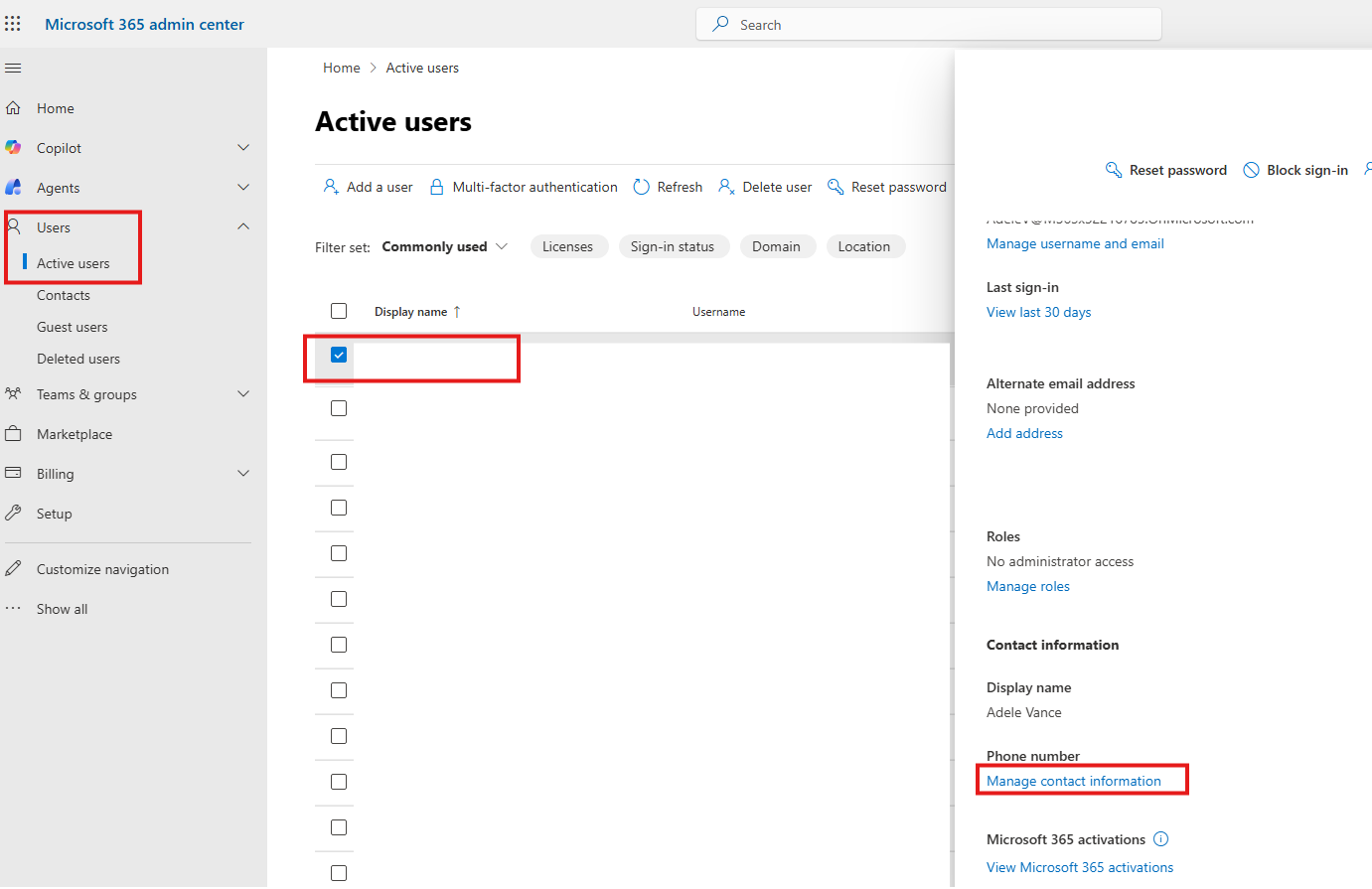The image size is (1372, 889).
Task: Click the Manage roles link
Action: [x=1028, y=586]
